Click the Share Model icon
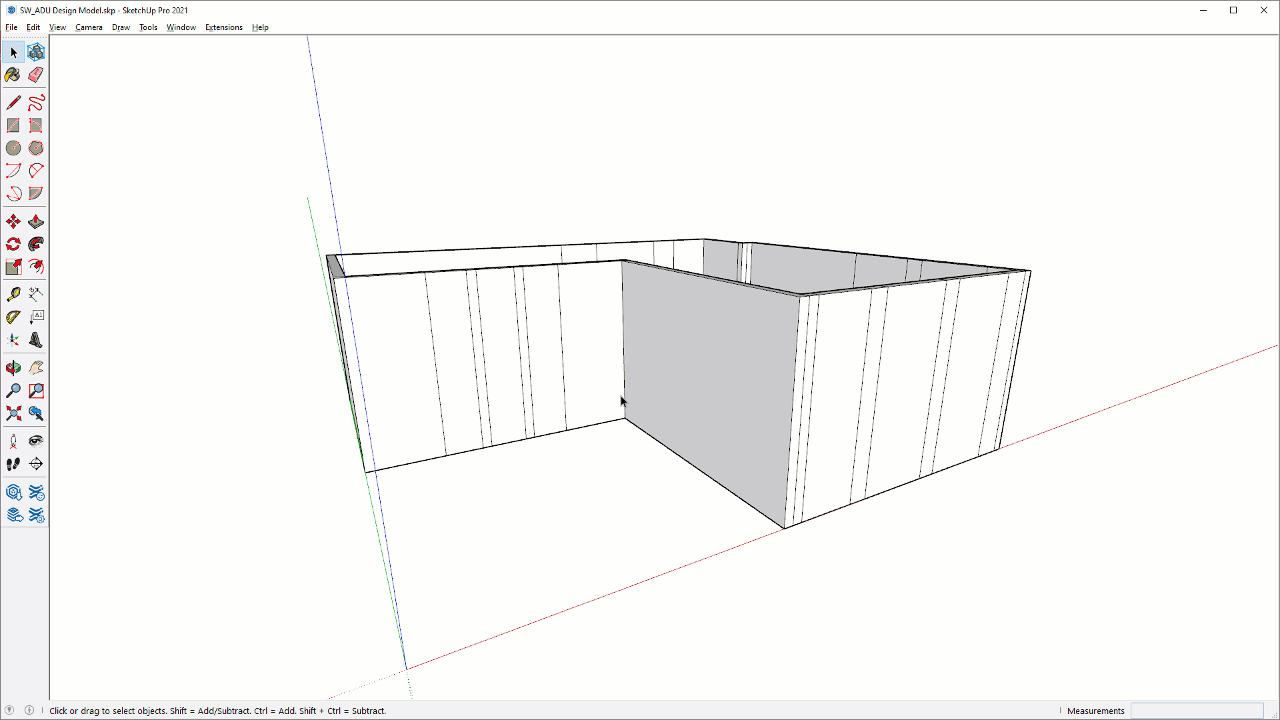This screenshot has width=1280, height=720. [36, 492]
